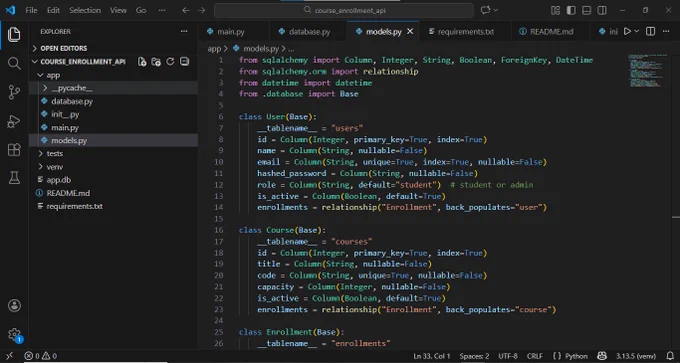Open main.py in file tree
680x363 pixels.
tap(65, 128)
